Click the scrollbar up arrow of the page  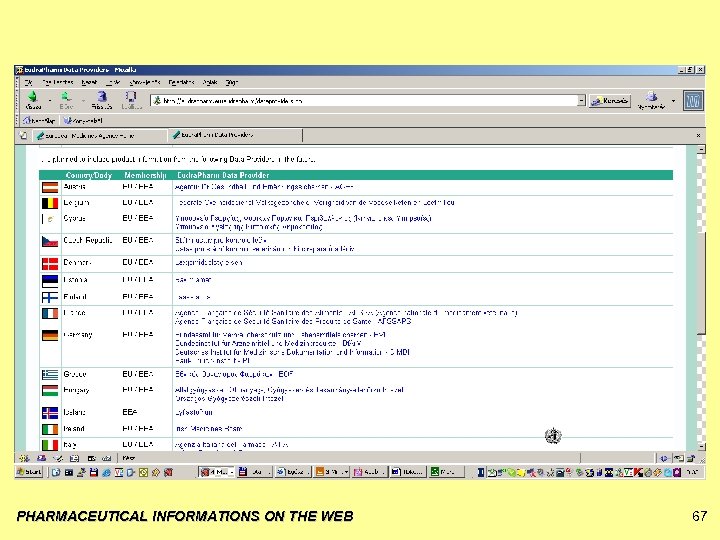[x=701, y=150]
